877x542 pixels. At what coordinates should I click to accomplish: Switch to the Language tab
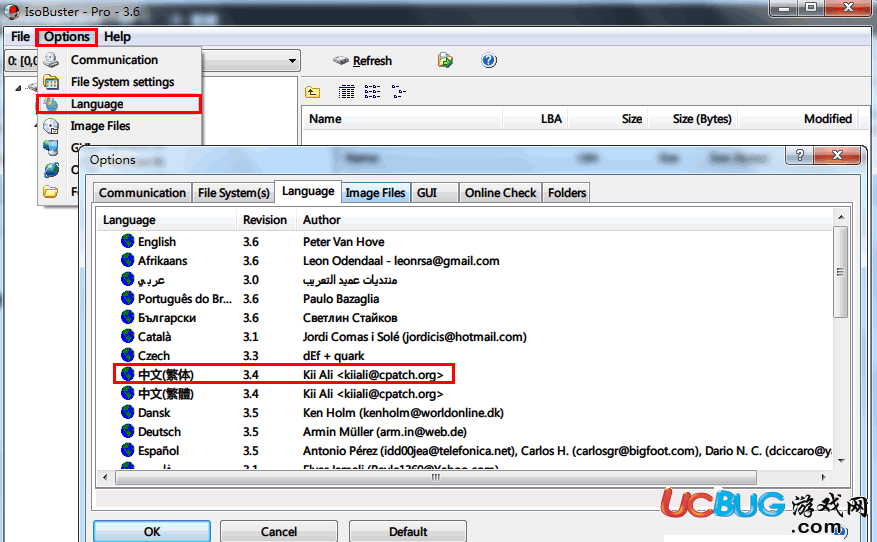[x=308, y=191]
